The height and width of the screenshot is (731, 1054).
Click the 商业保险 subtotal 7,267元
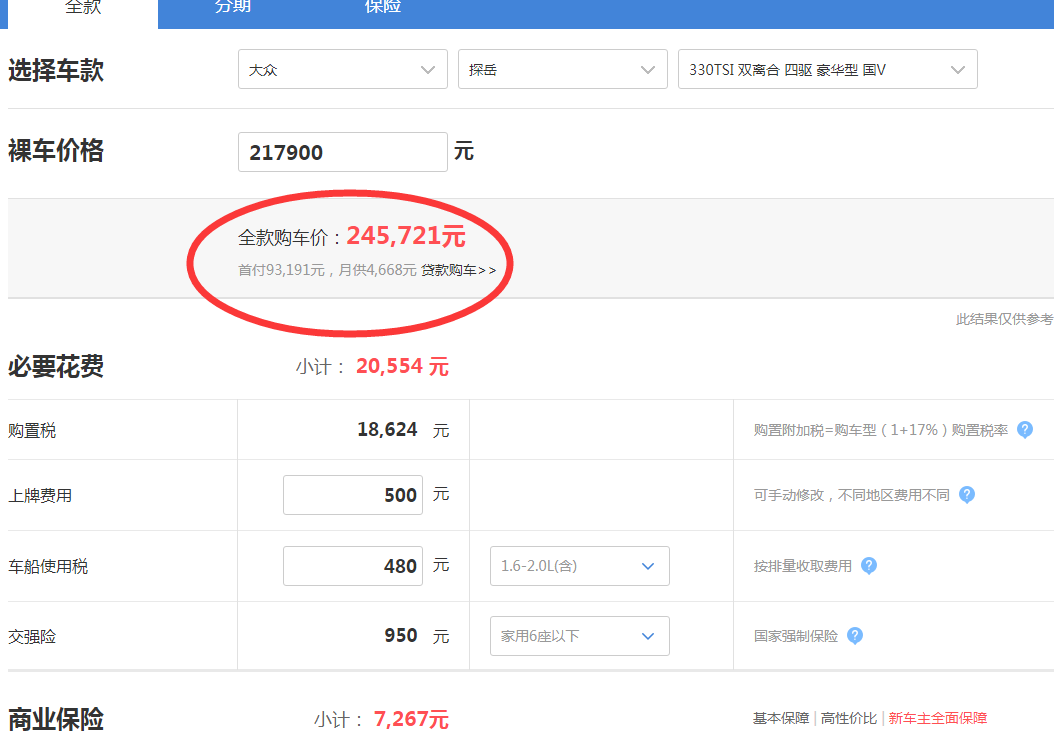point(411,720)
